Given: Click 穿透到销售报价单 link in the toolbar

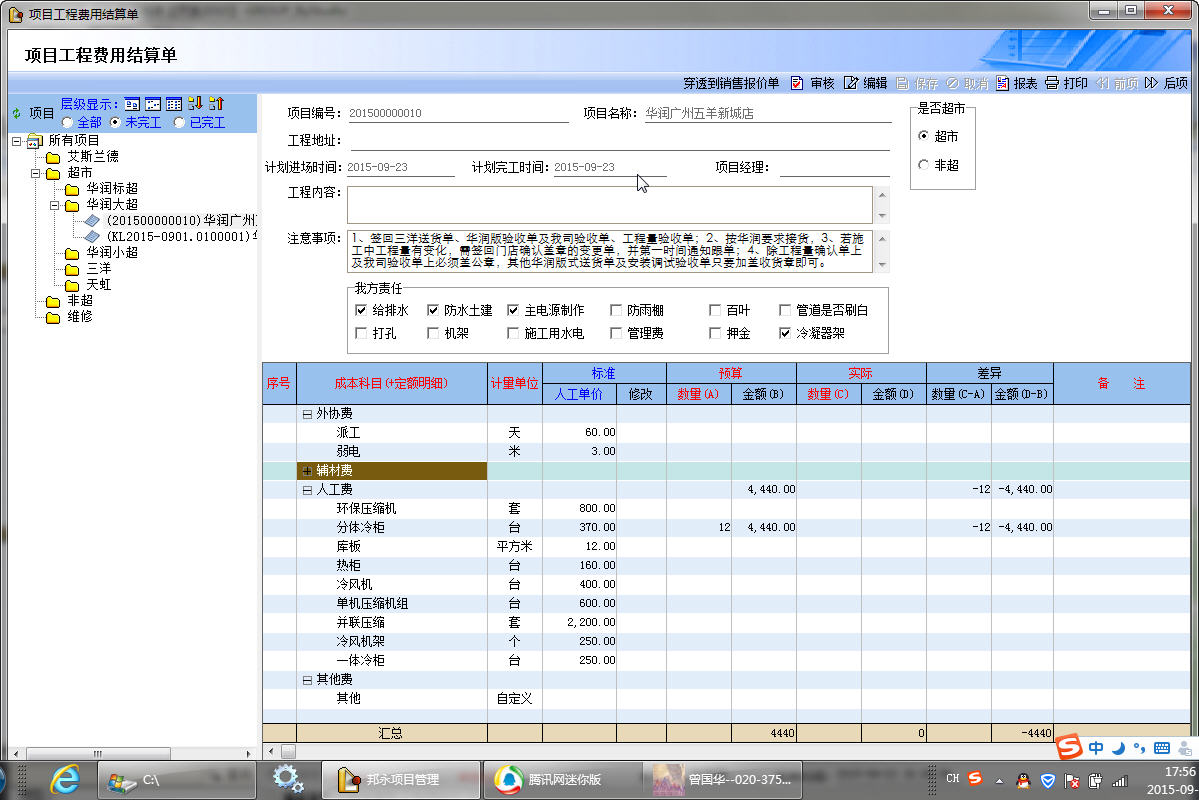Looking at the screenshot, I should (x=731, y=83).
